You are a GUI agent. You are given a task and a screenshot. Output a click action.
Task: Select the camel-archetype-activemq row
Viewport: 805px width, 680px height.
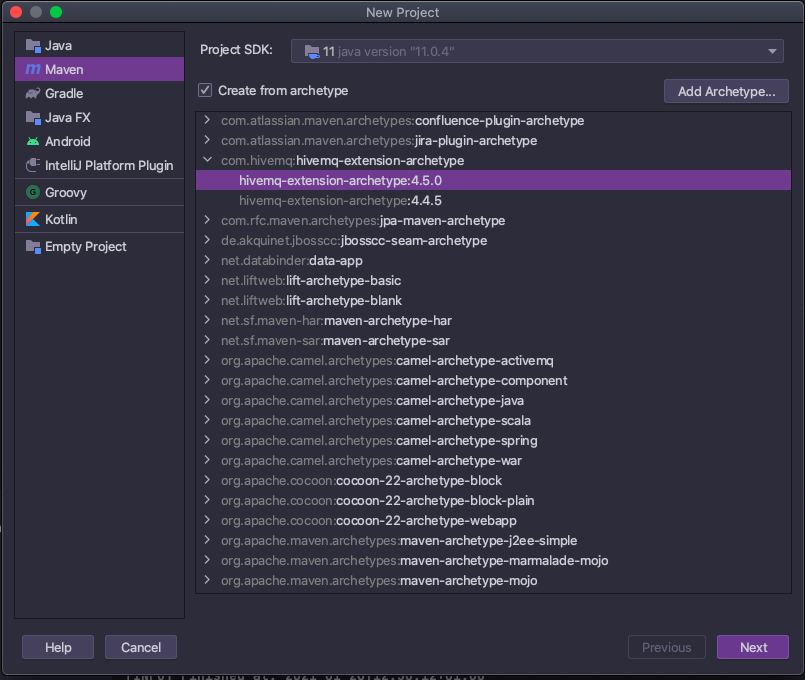pos(493,360)
